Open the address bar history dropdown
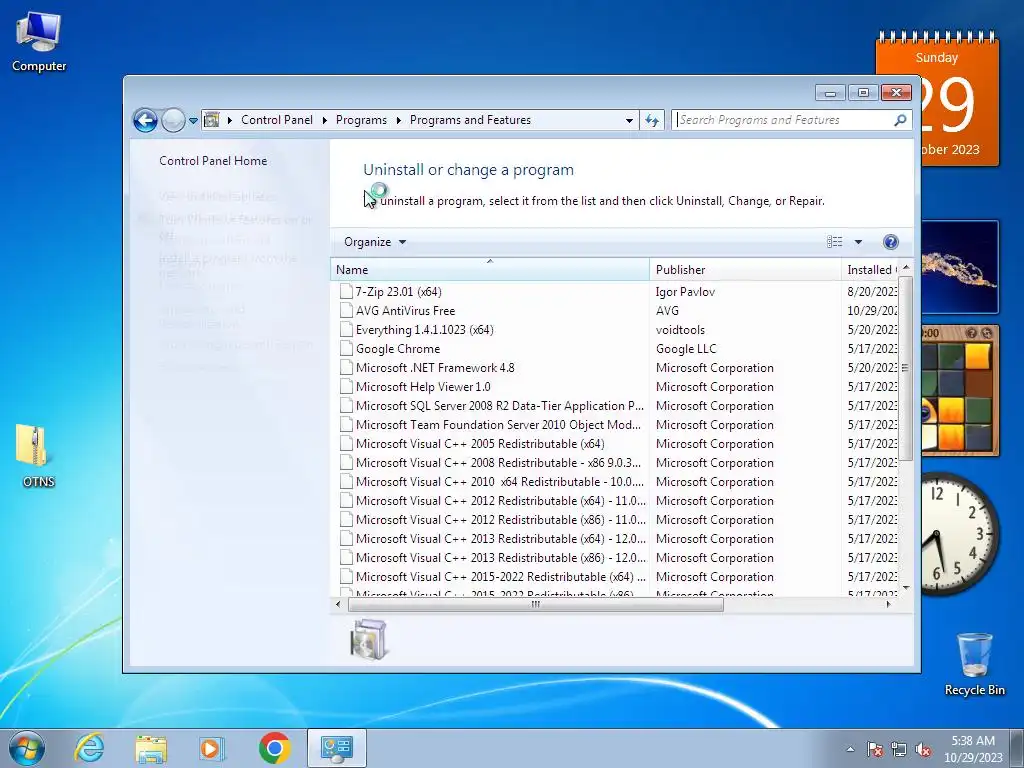1024x768 pixels. coord(629,120)
